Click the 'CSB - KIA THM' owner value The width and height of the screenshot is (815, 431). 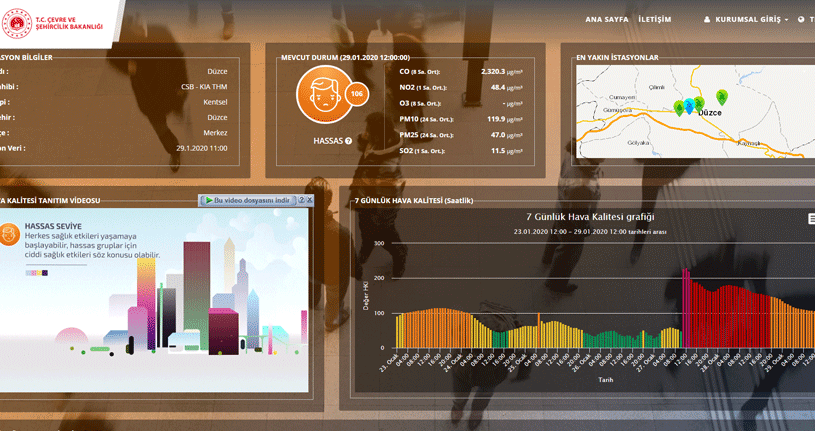[204, 87]
